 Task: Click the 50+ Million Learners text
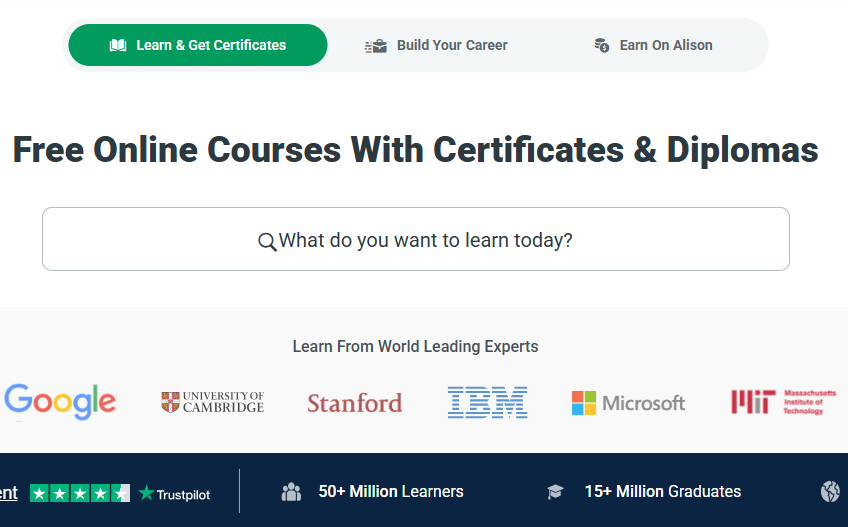coord(390,491)
